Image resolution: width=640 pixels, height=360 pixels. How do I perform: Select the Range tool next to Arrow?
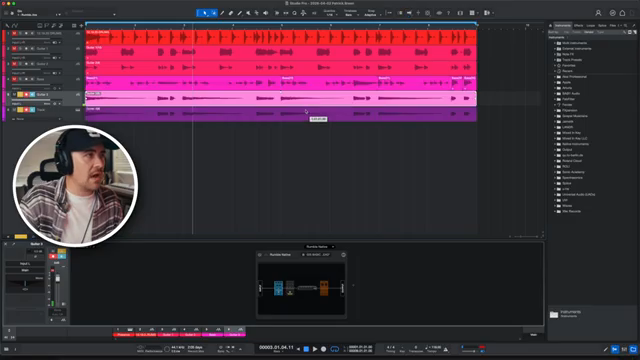213,13
